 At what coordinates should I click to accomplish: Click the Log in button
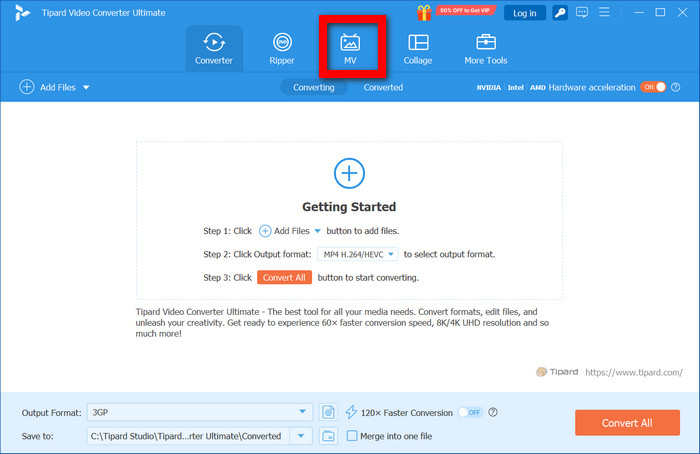tap(525, 13)
